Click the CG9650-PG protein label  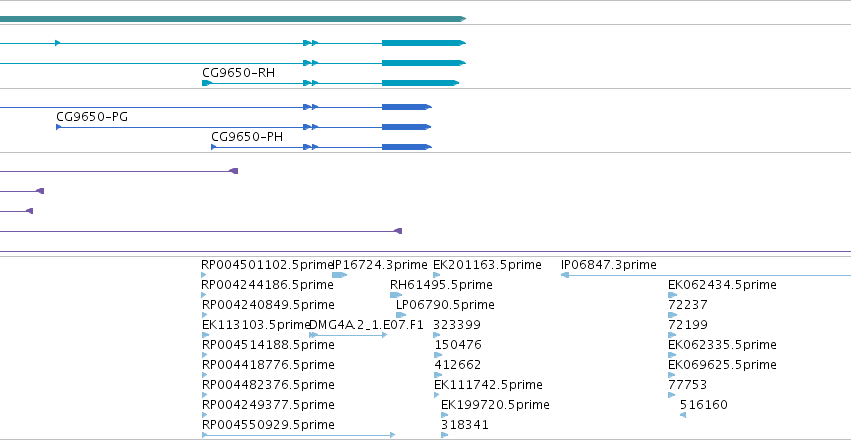92,117
